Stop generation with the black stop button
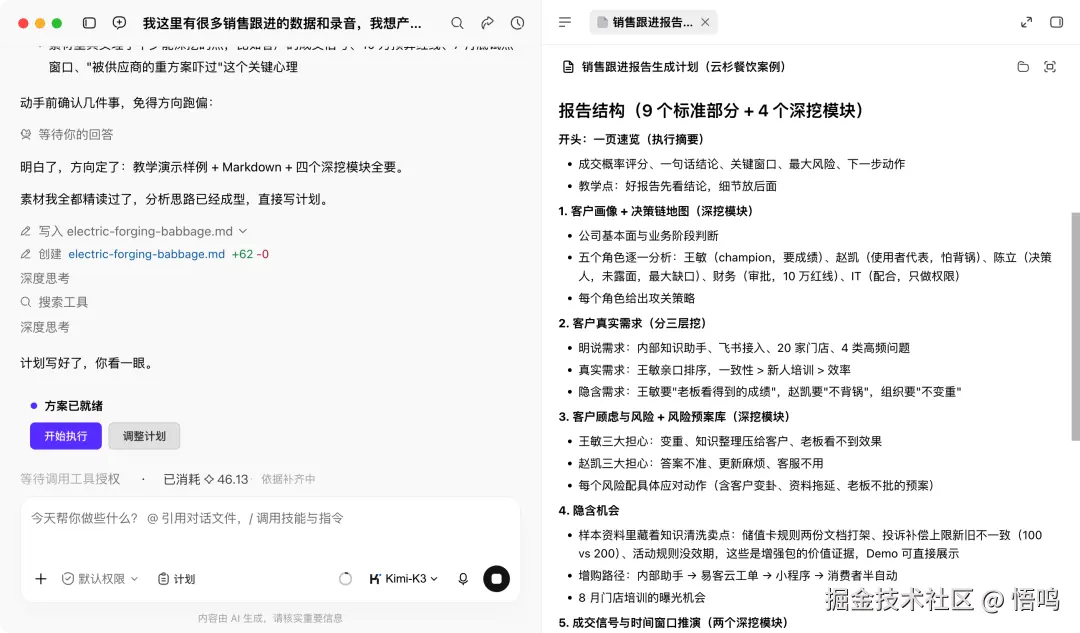This screenshot has width=1080, height=633. 496,579
